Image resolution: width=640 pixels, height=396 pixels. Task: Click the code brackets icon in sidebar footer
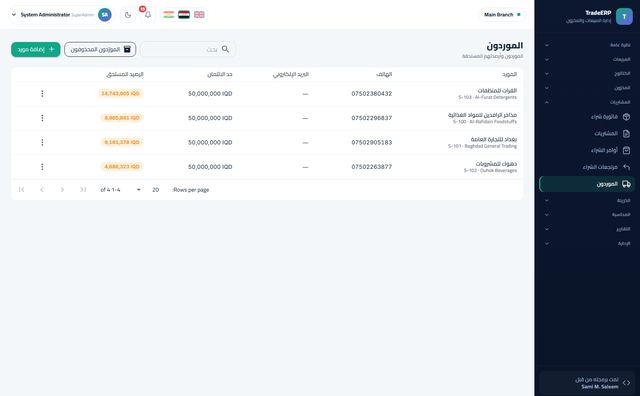tap(627, 383)
